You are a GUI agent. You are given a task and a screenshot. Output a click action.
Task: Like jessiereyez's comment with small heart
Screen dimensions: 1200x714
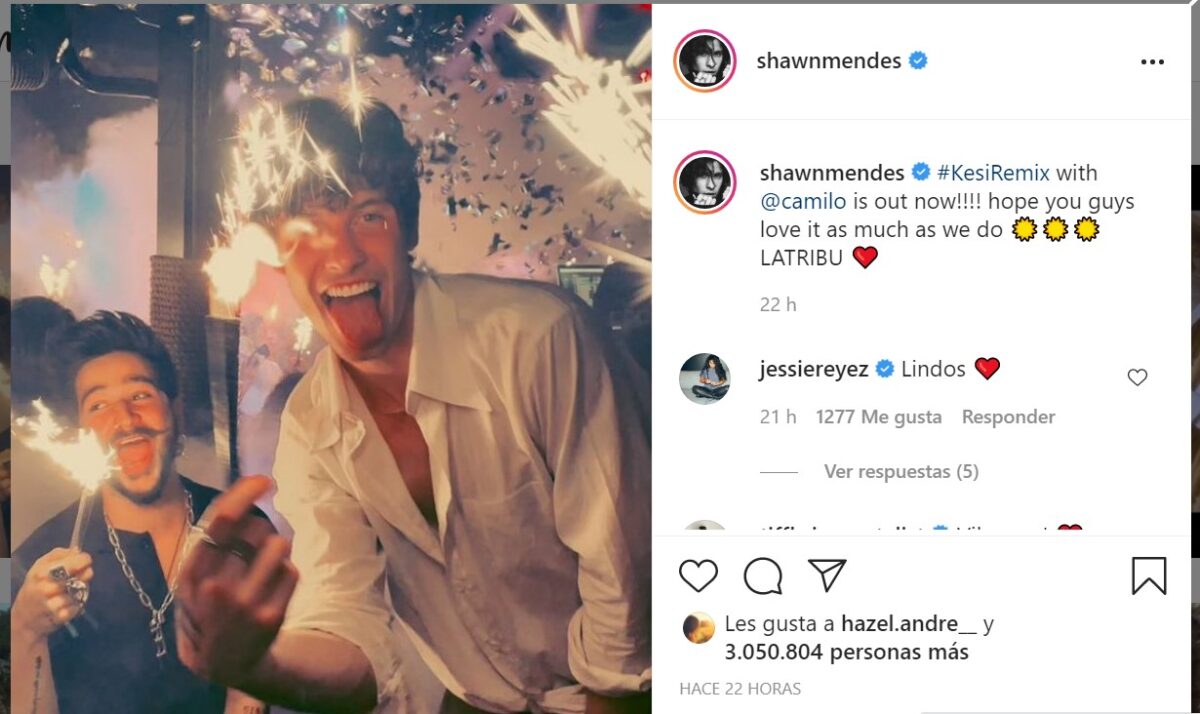coord(1137,378)
